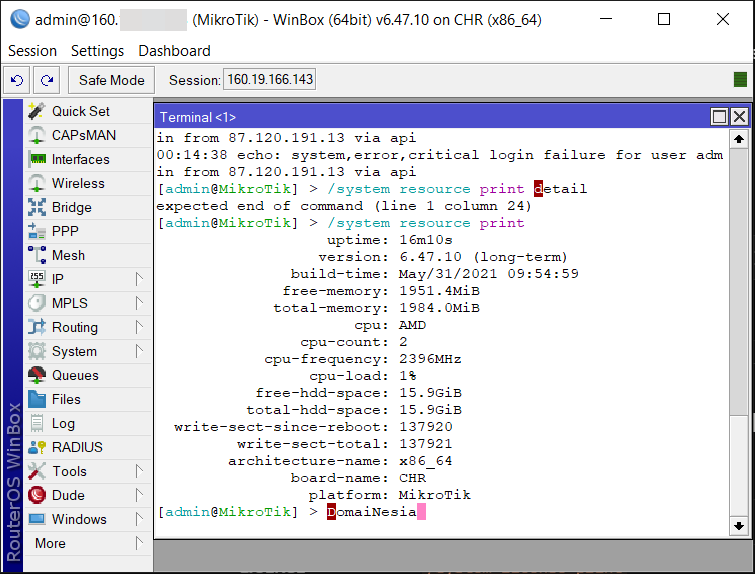Click the write-sect-total value 137921
This screenshot has width=755, height=574.
pyautogui.click(x=426, y=444)
